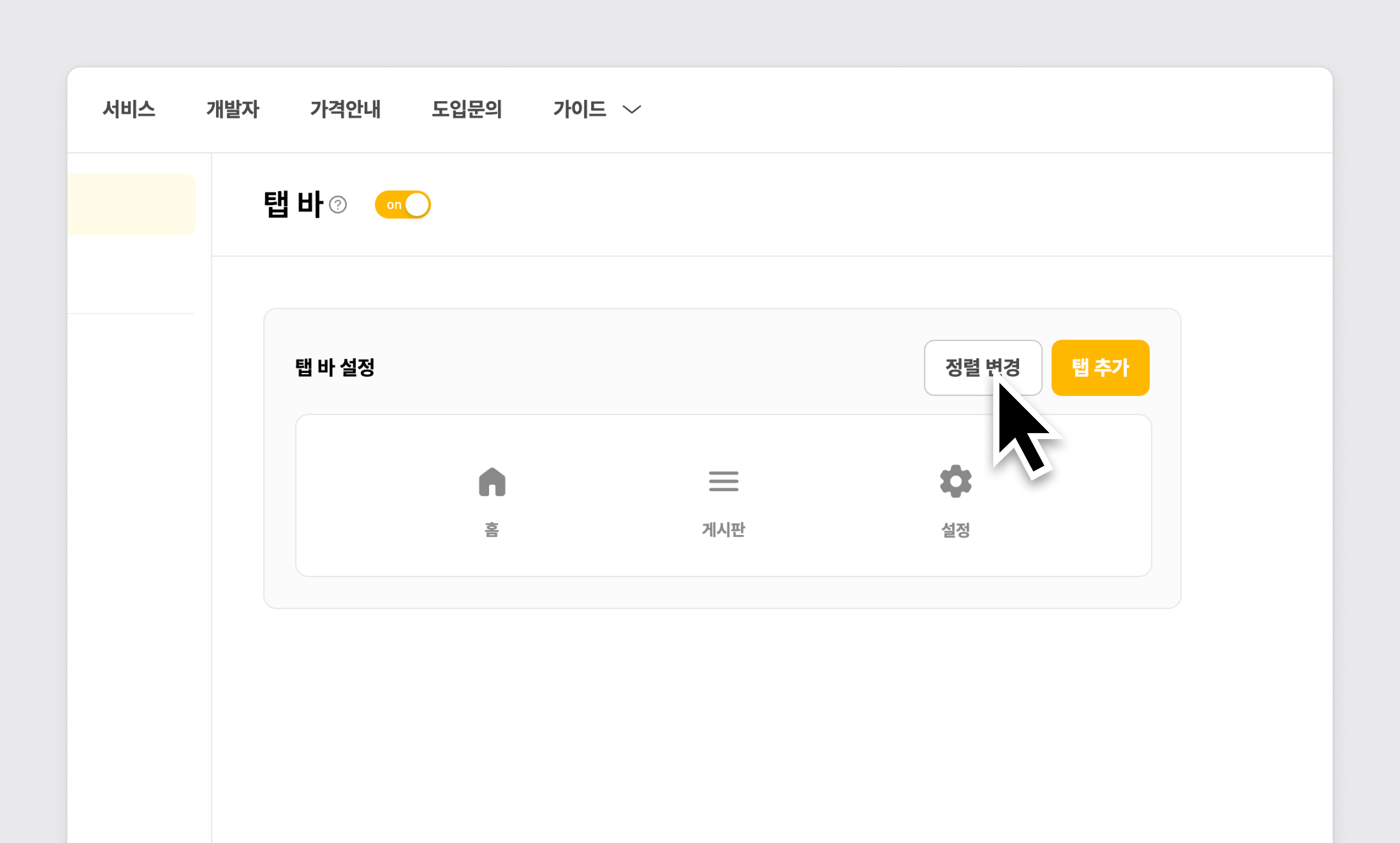Select the 게시판 tab label
The height and width of the screenshot is (843, 1400).
[x=723, y=529]
